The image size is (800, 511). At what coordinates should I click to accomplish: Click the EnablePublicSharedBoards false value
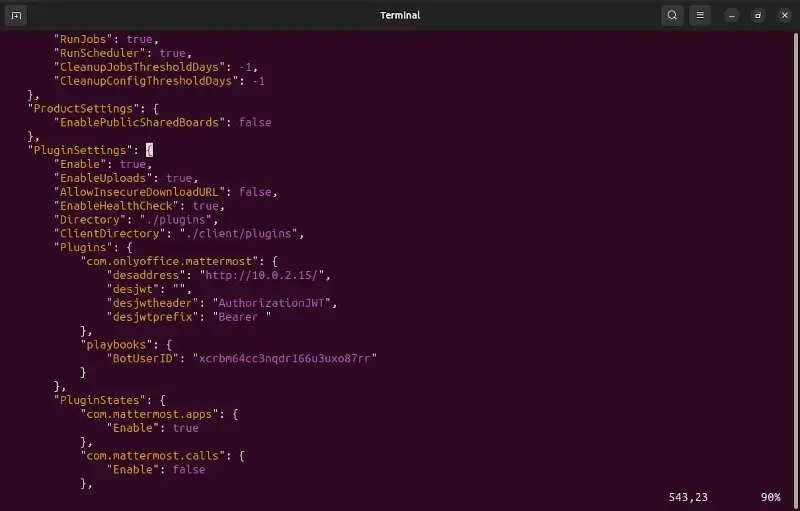[254, 122]
